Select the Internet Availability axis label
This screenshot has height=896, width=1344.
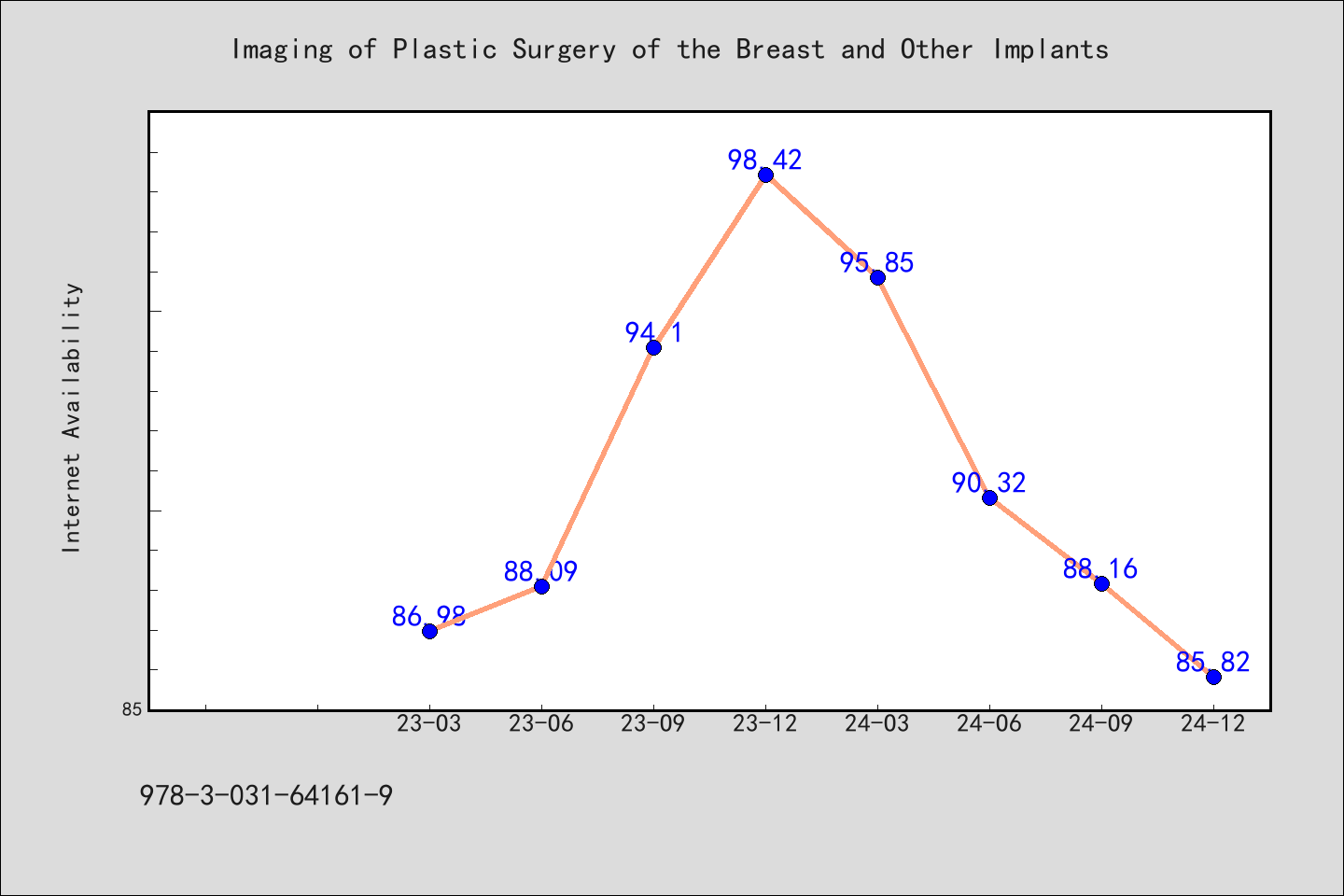[x=72, y=417]
